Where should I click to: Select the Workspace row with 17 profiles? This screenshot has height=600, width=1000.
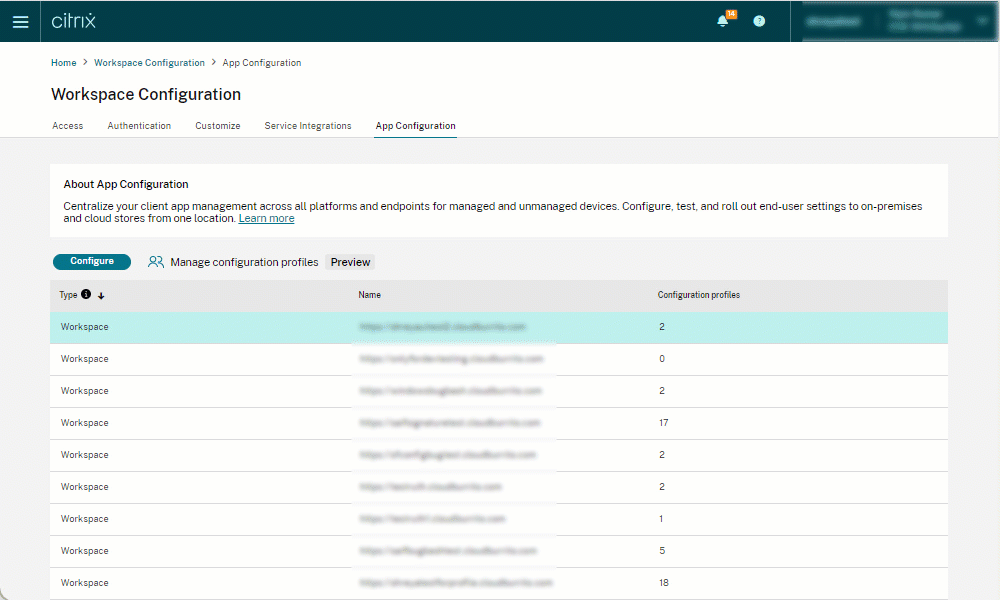498,423
